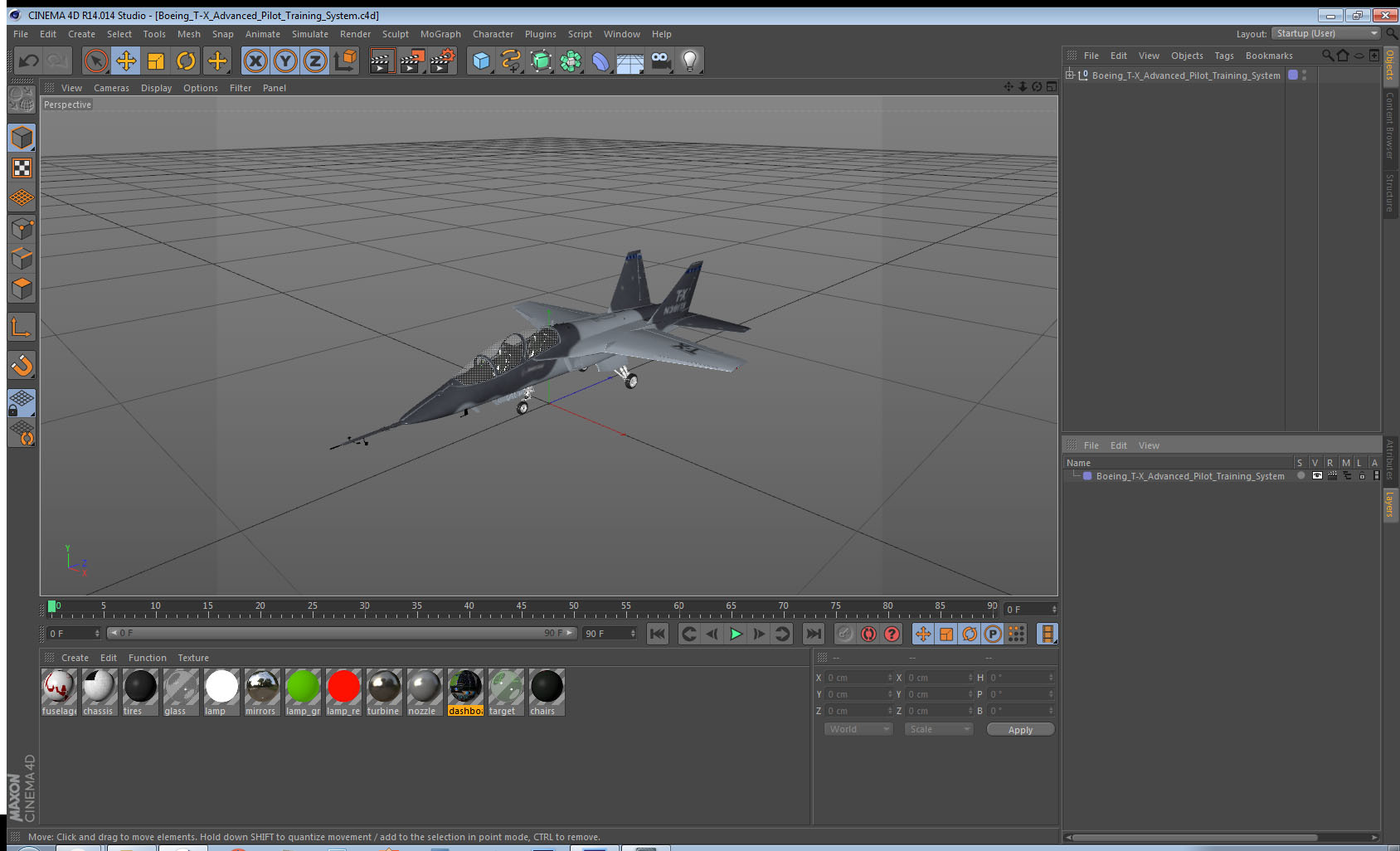Screen dimensions: 1400x851
Task: Open Edit Render Settings
Action: point(443,61)
